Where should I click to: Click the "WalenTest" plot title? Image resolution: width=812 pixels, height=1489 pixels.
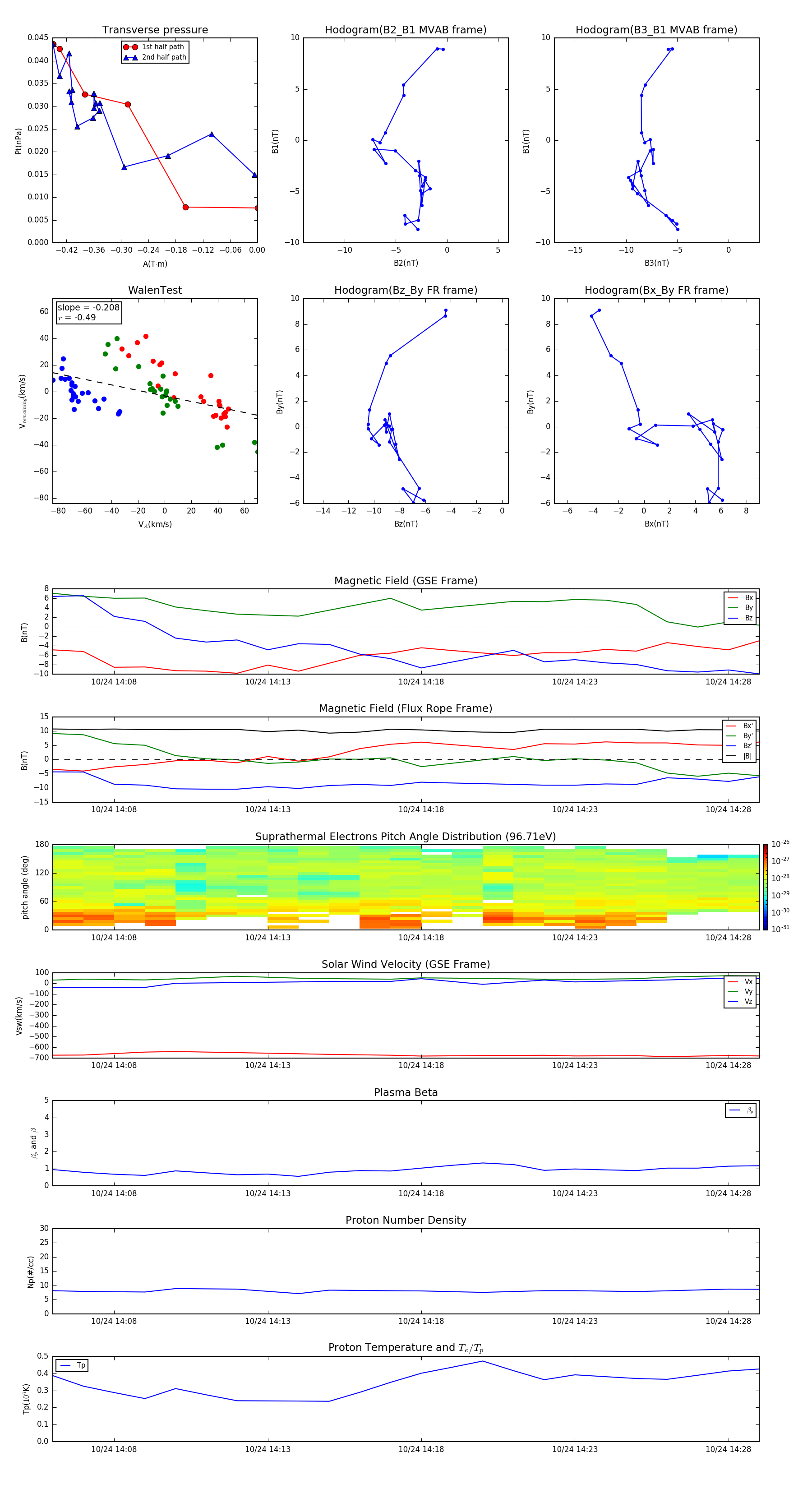click(x=155, y=290)
